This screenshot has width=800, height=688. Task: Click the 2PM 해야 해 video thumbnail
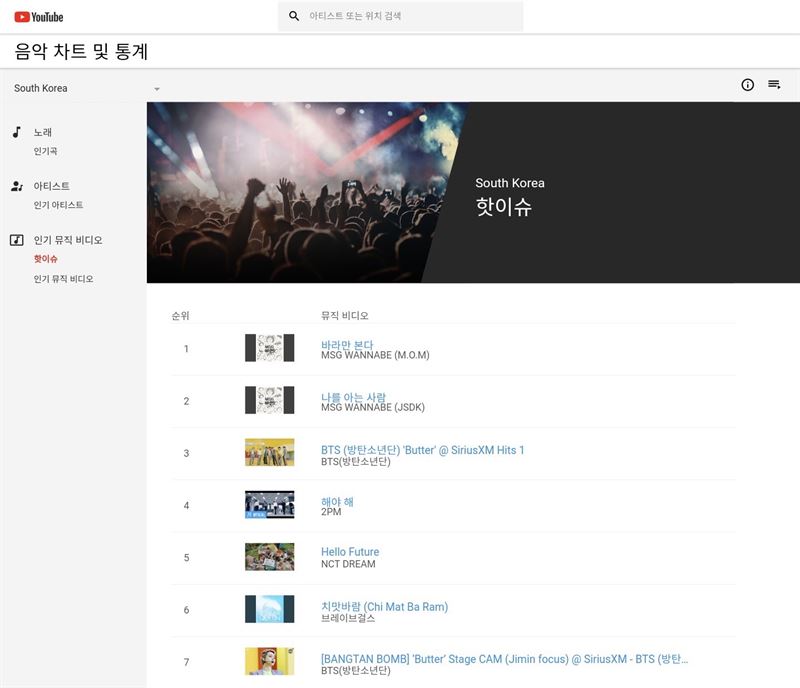269,505
